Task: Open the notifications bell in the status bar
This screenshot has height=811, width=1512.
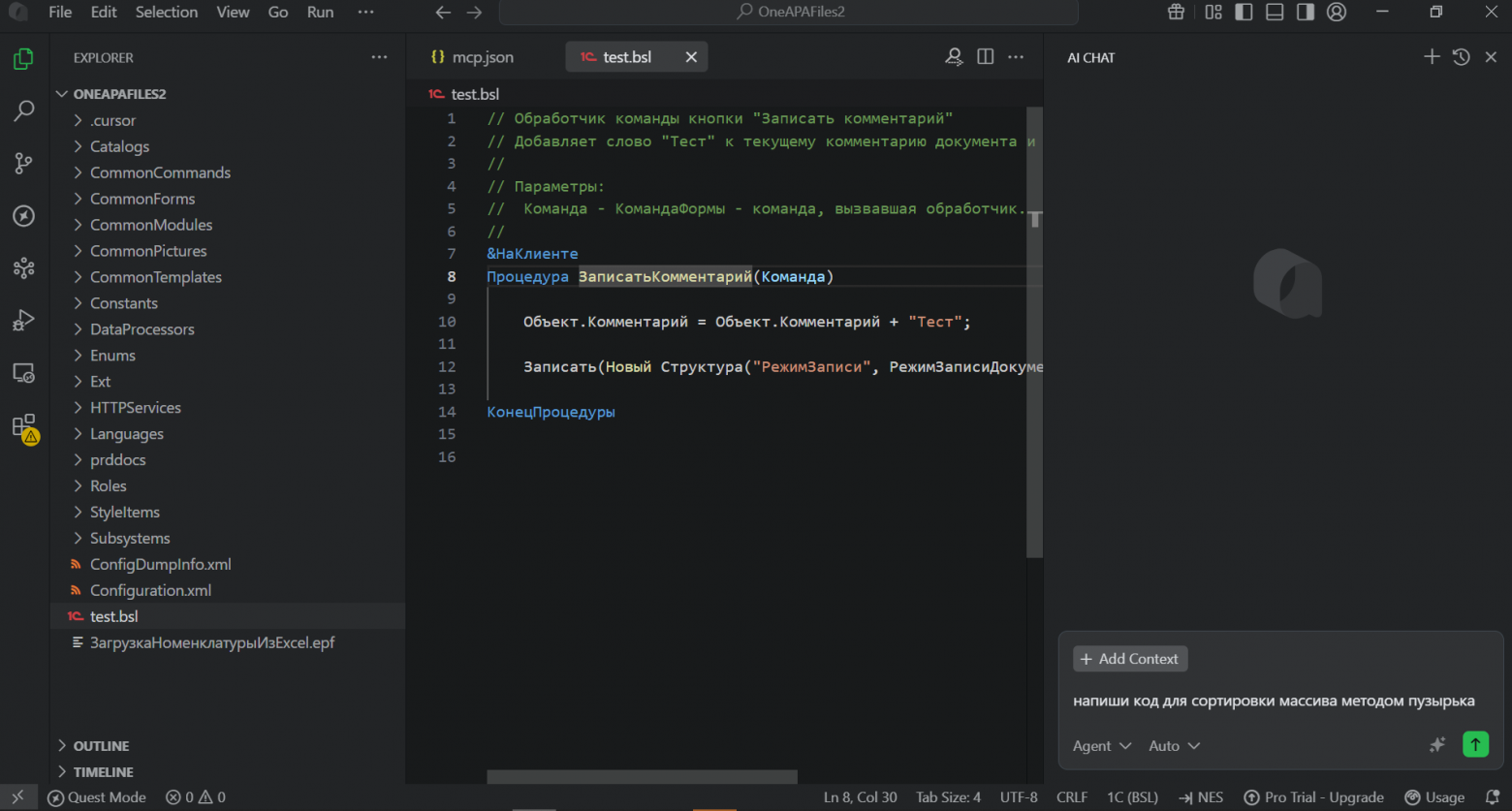Action: [x=1494, y=796]
